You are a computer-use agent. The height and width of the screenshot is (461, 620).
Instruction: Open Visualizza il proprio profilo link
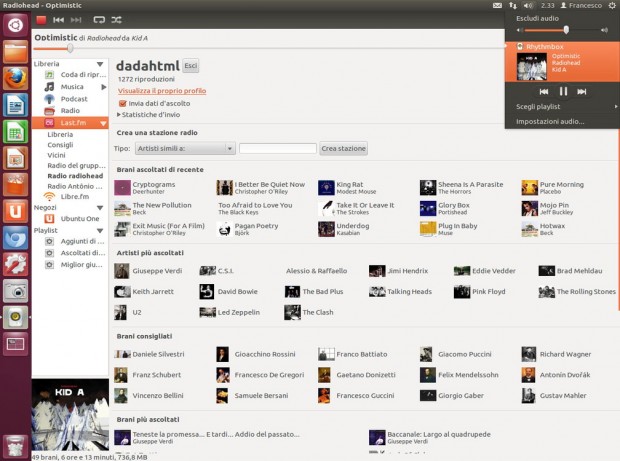coord(162,91)
